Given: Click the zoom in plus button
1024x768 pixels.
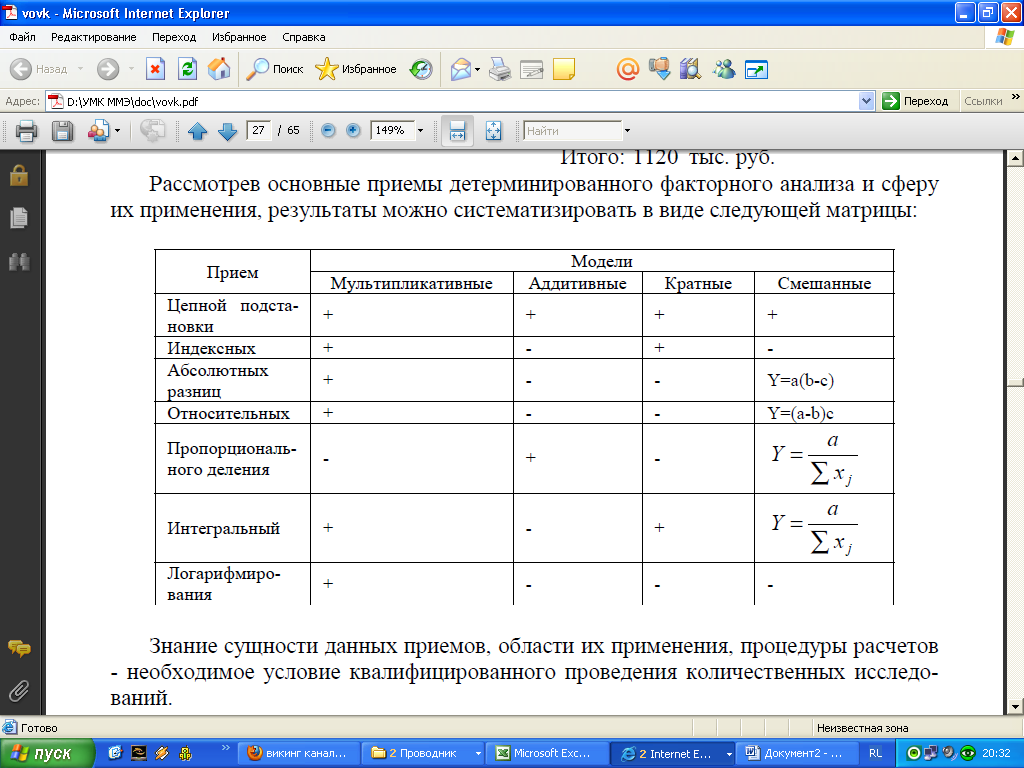Looking at the screenshot, I should (x=352, y=130).
